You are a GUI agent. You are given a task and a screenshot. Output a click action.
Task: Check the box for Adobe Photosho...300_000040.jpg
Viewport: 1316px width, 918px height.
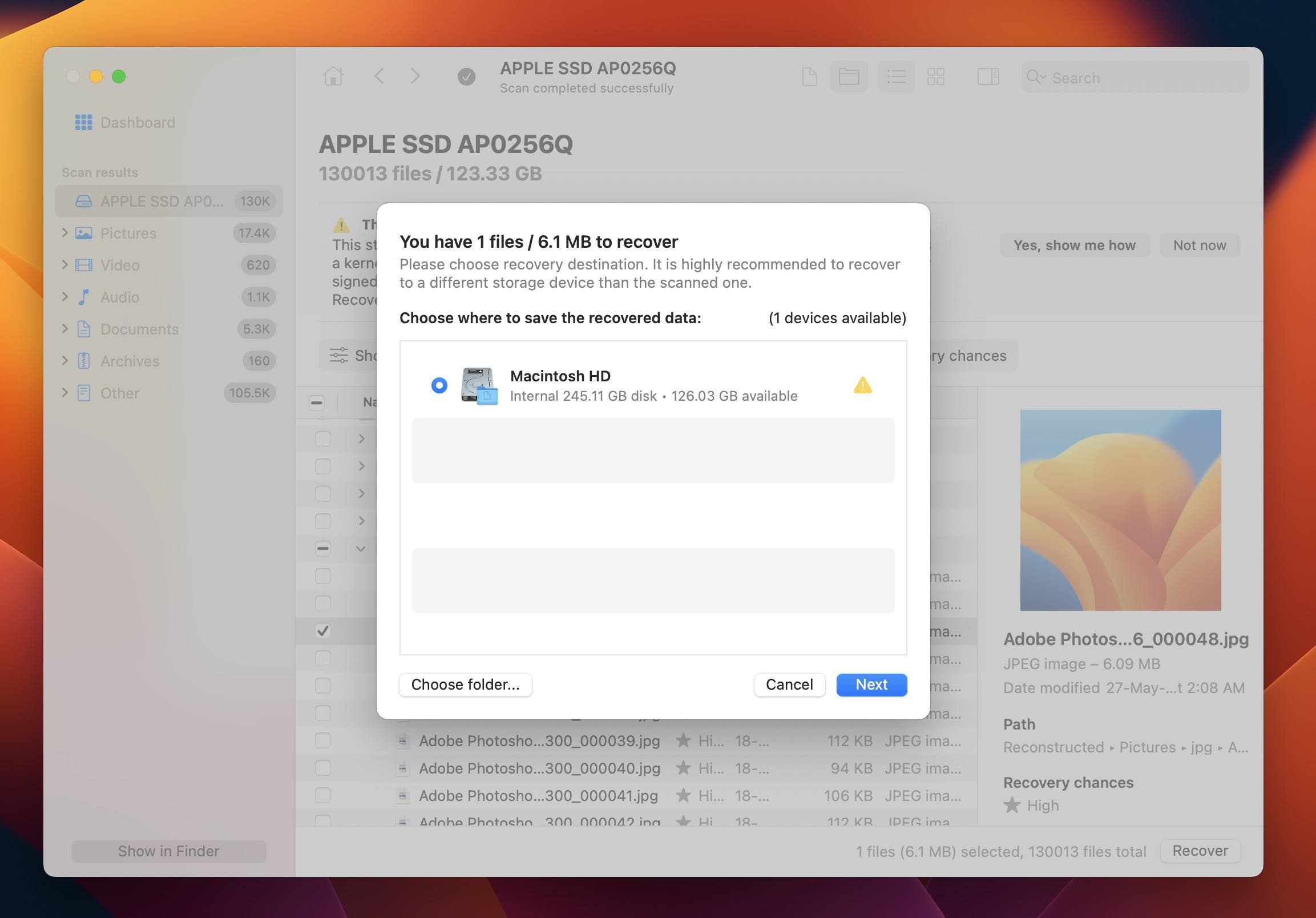[x=322, y=768]
